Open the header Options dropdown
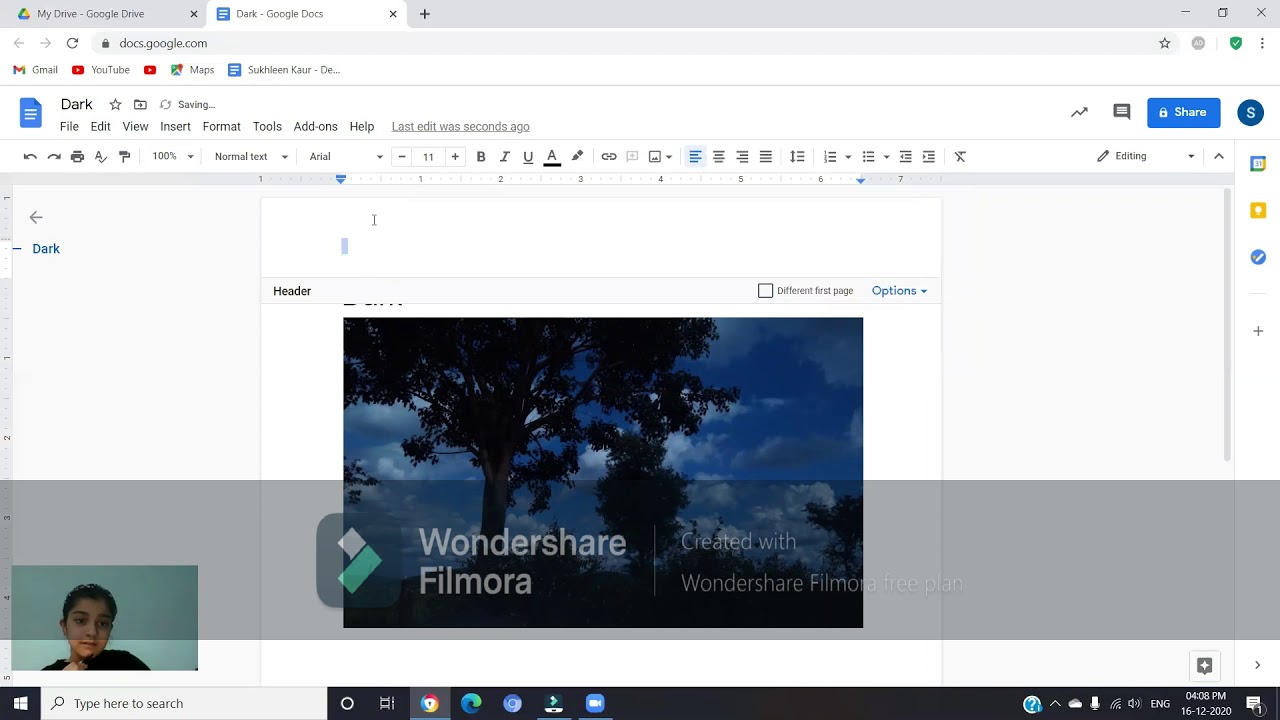The height and width of the screenshot is (720, 1280). pos(899,291)
